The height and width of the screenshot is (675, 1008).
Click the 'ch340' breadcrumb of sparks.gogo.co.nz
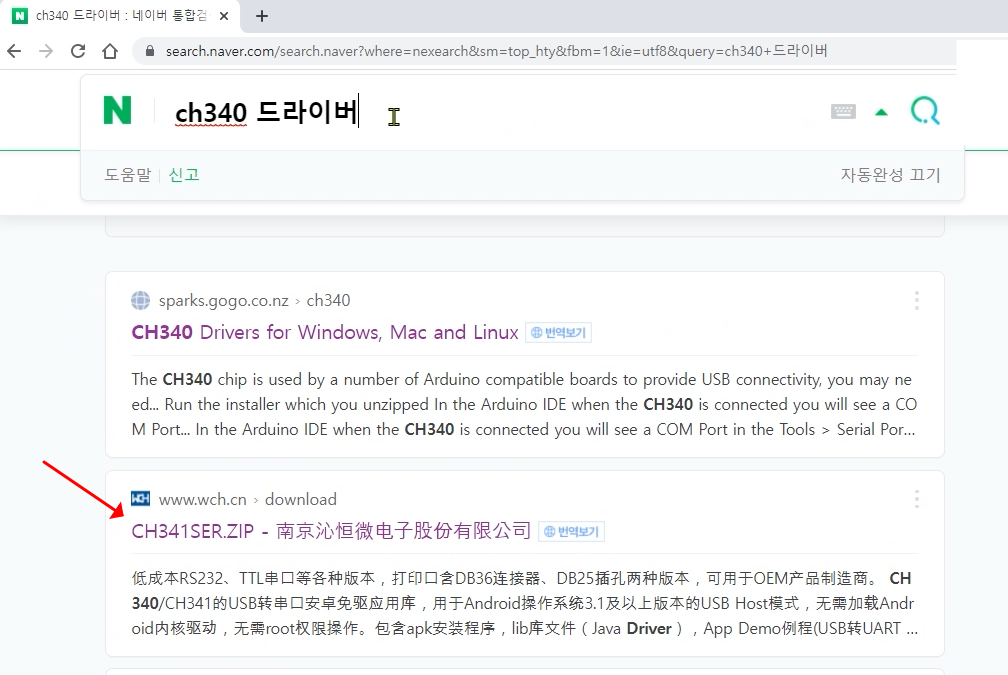pos(328,300)
